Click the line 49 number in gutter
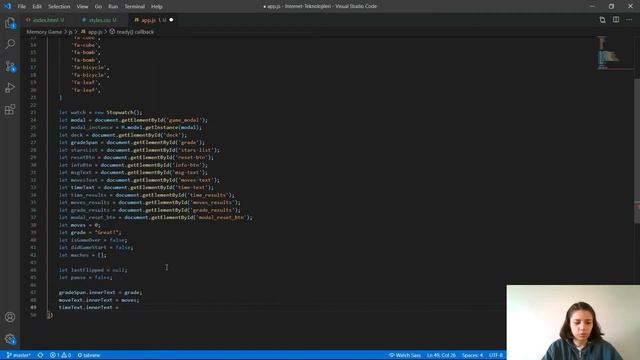This screenshot has width=640, height=360. (x=33, y=307)
